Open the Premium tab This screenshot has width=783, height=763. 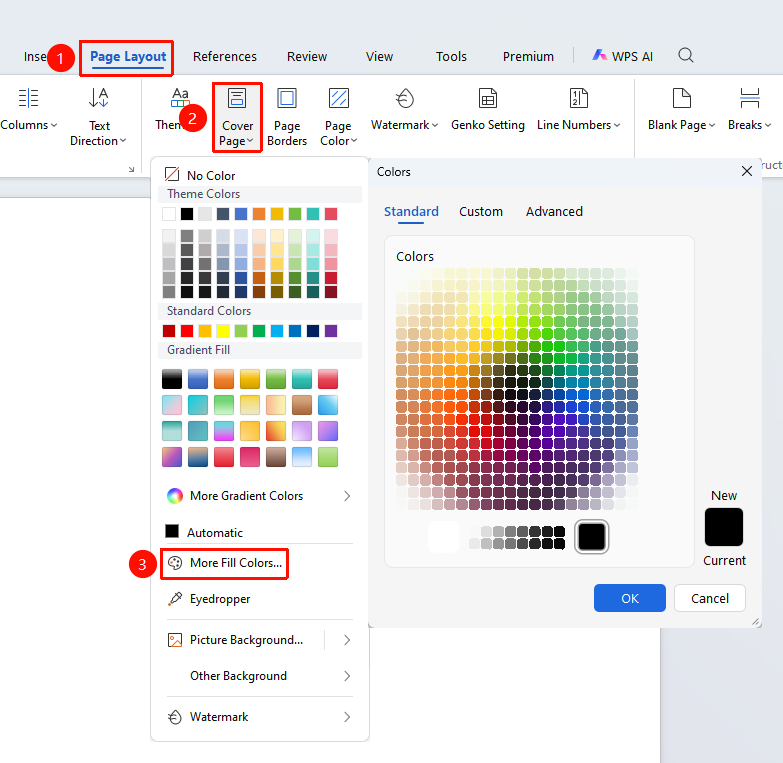[528, 56]
